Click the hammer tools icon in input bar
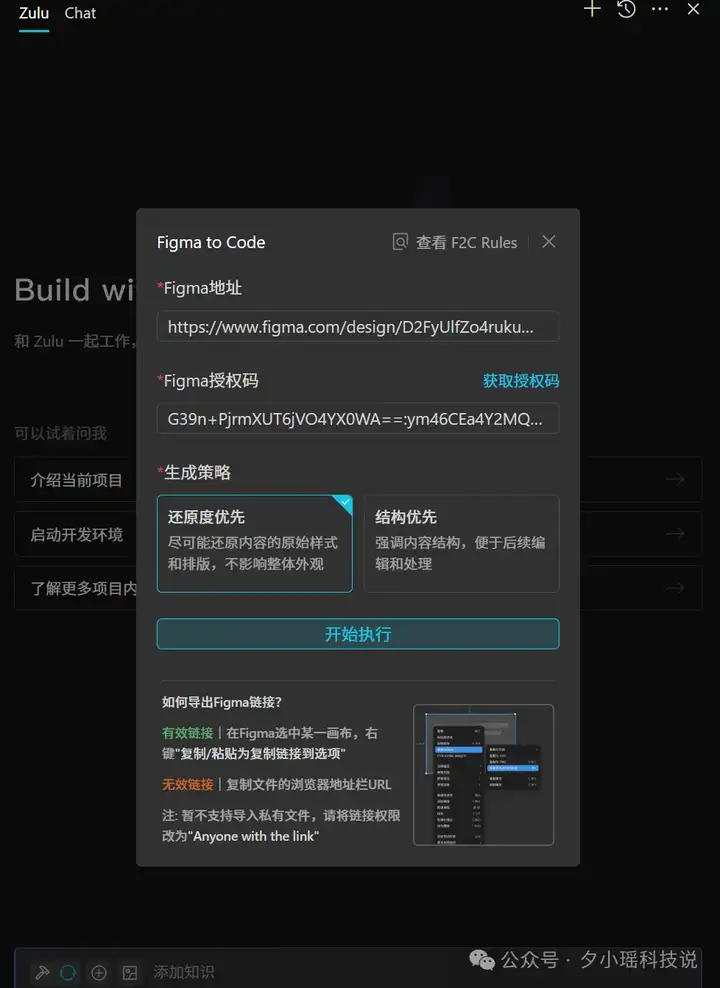 pos(42,973)
